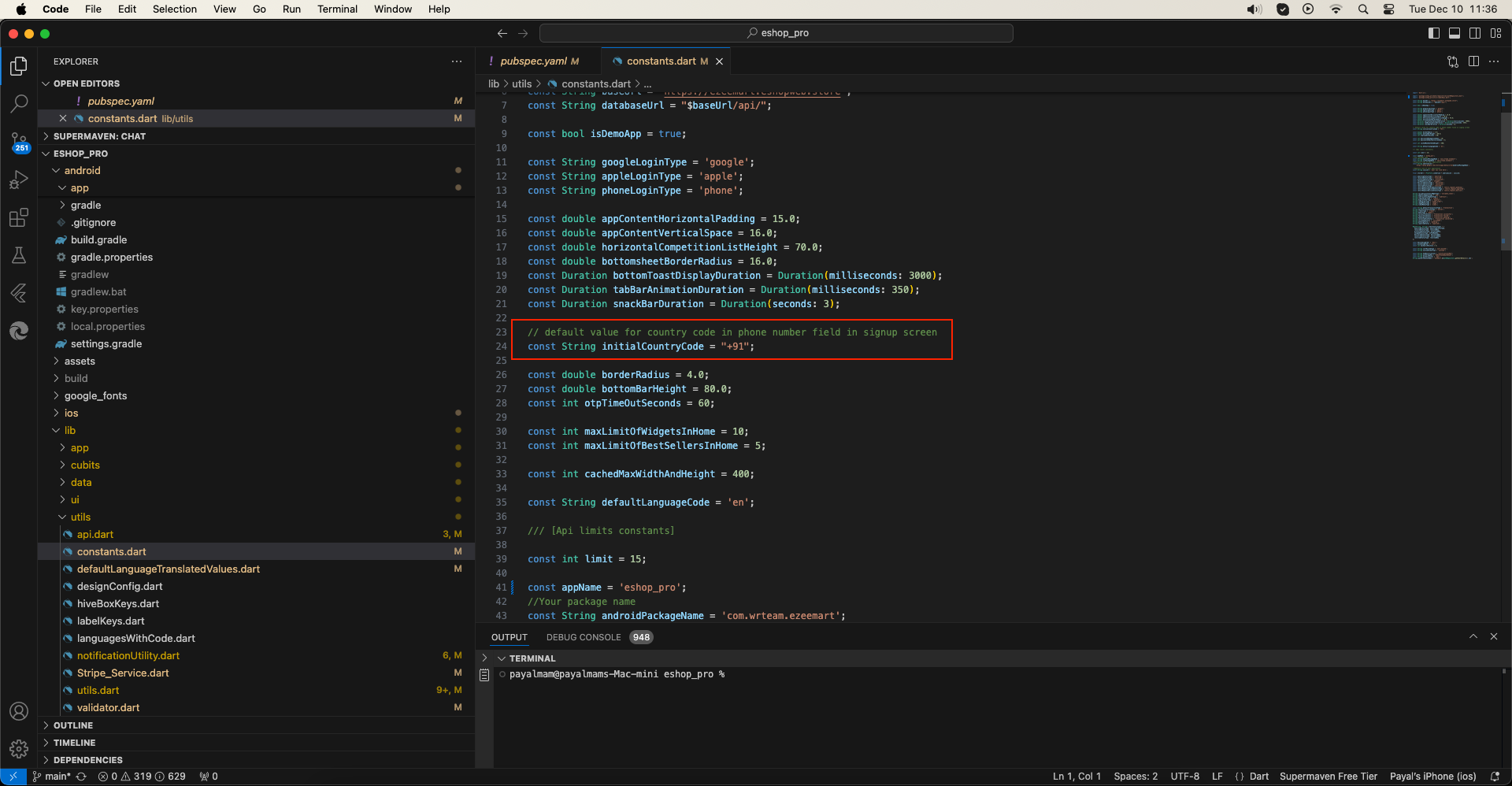Open the Run and Debug view
Image resolution: width=1512 pixels, height=786 pixels.
19,180
